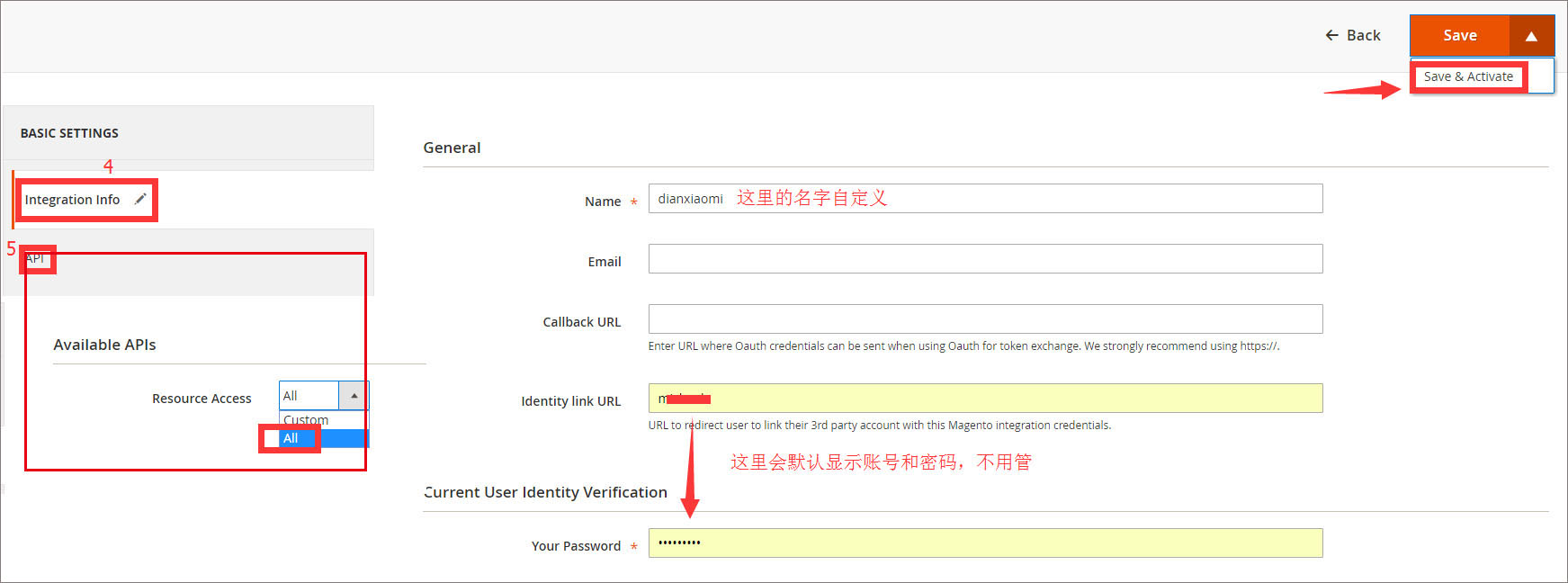Click the Resource Access label

click(202, 399)
